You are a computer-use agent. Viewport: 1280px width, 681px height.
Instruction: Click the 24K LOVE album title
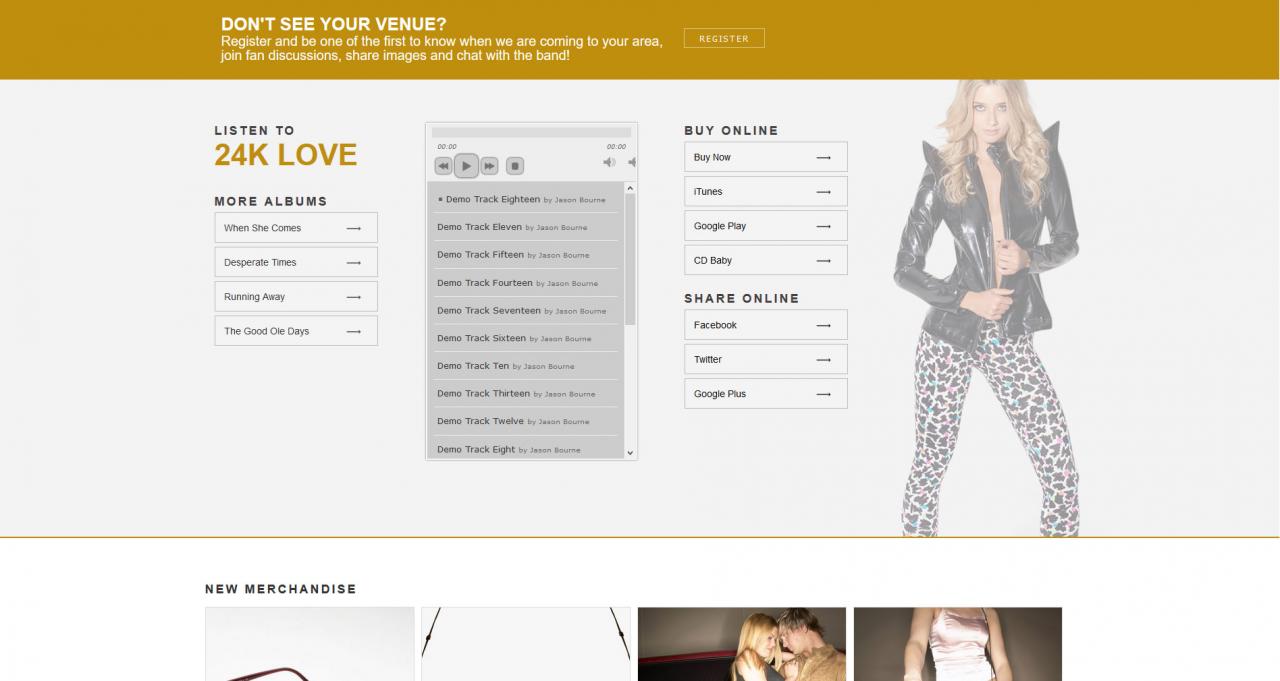pos(286,155)
